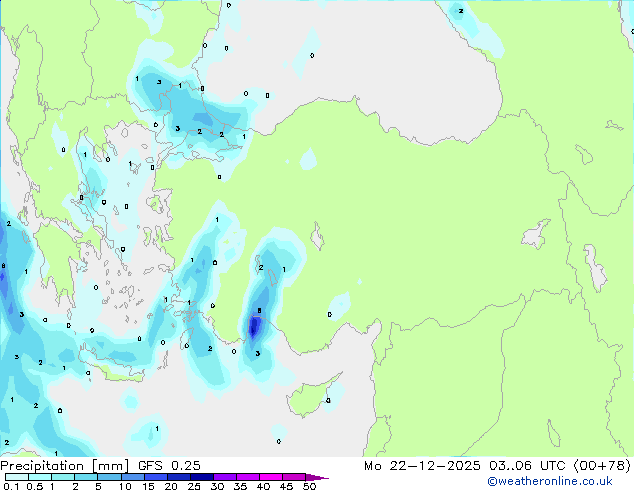Select the 30–35 mm purple legend box
This screenshot has height=490, width=634.
click(225, 477)
